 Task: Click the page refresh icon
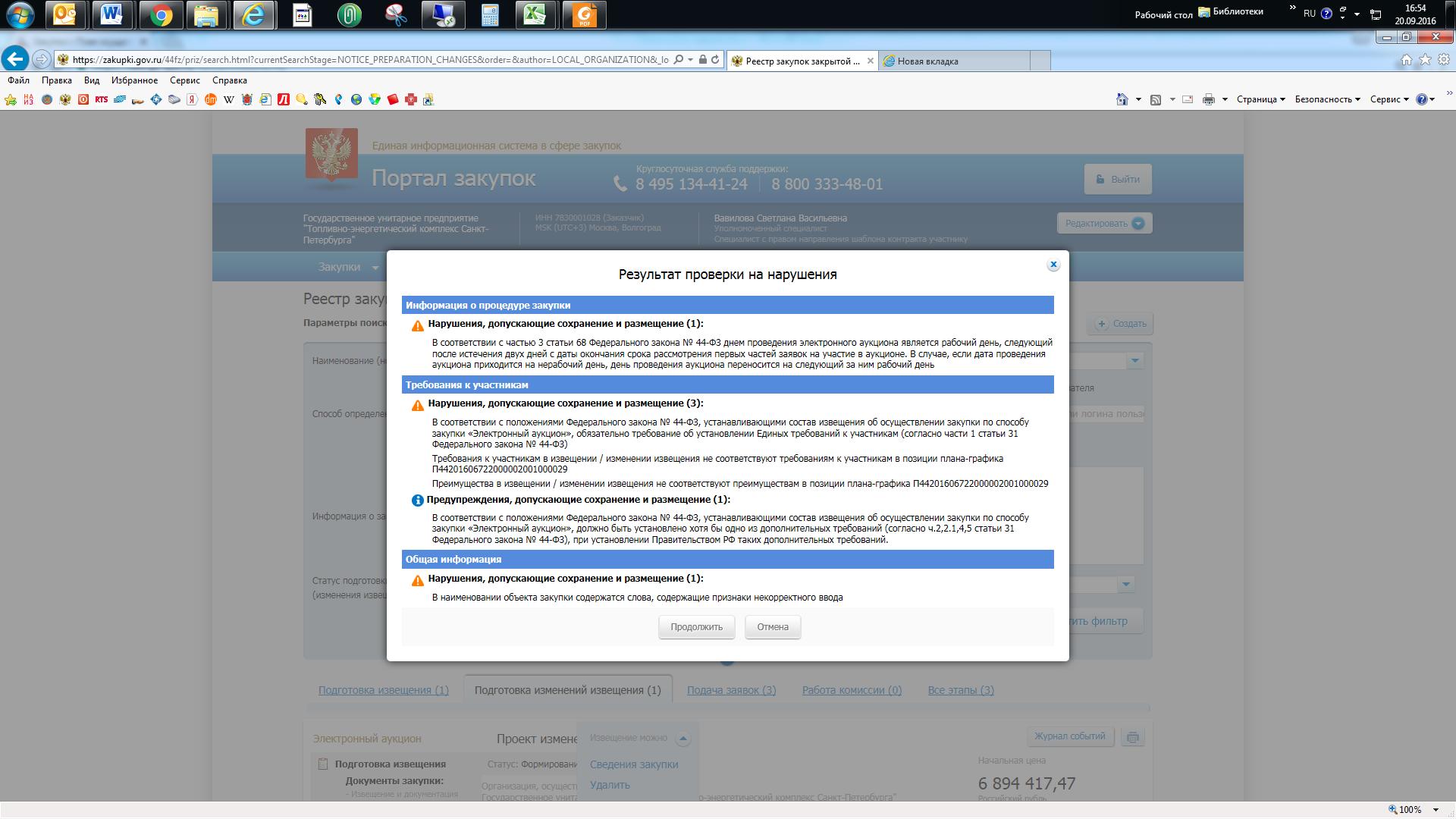pos(715,60)
